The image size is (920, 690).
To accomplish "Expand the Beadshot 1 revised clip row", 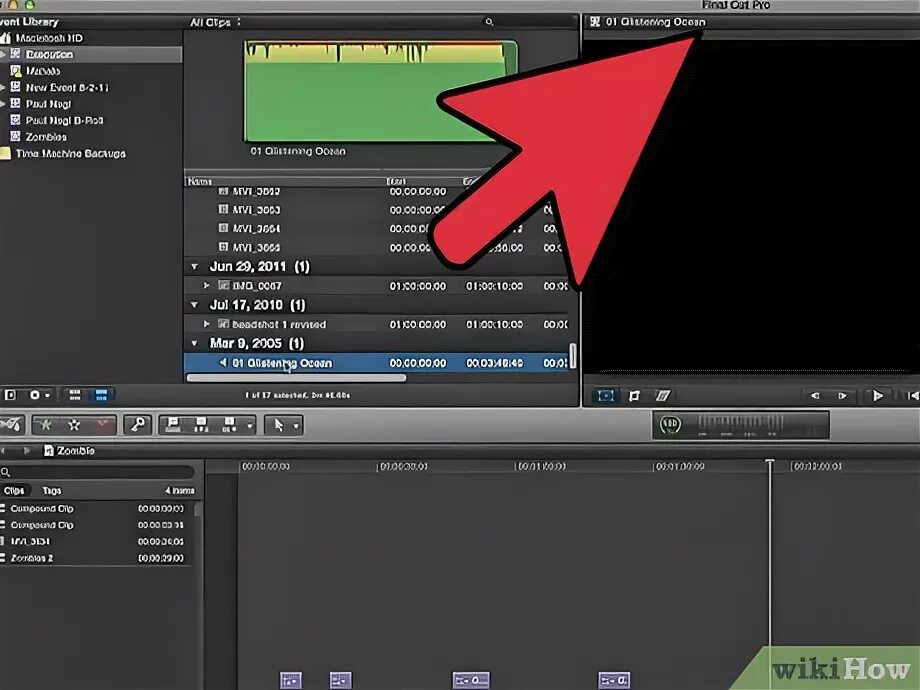I will [207, 324].
